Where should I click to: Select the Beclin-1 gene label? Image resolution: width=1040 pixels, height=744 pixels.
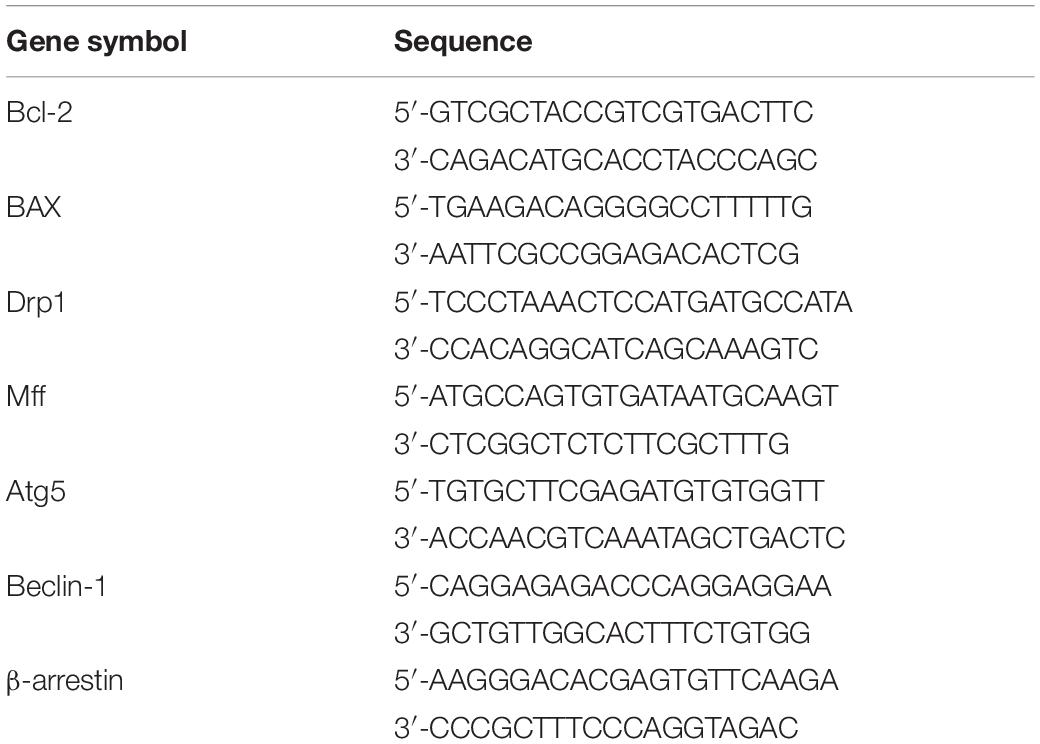point(56,587)
